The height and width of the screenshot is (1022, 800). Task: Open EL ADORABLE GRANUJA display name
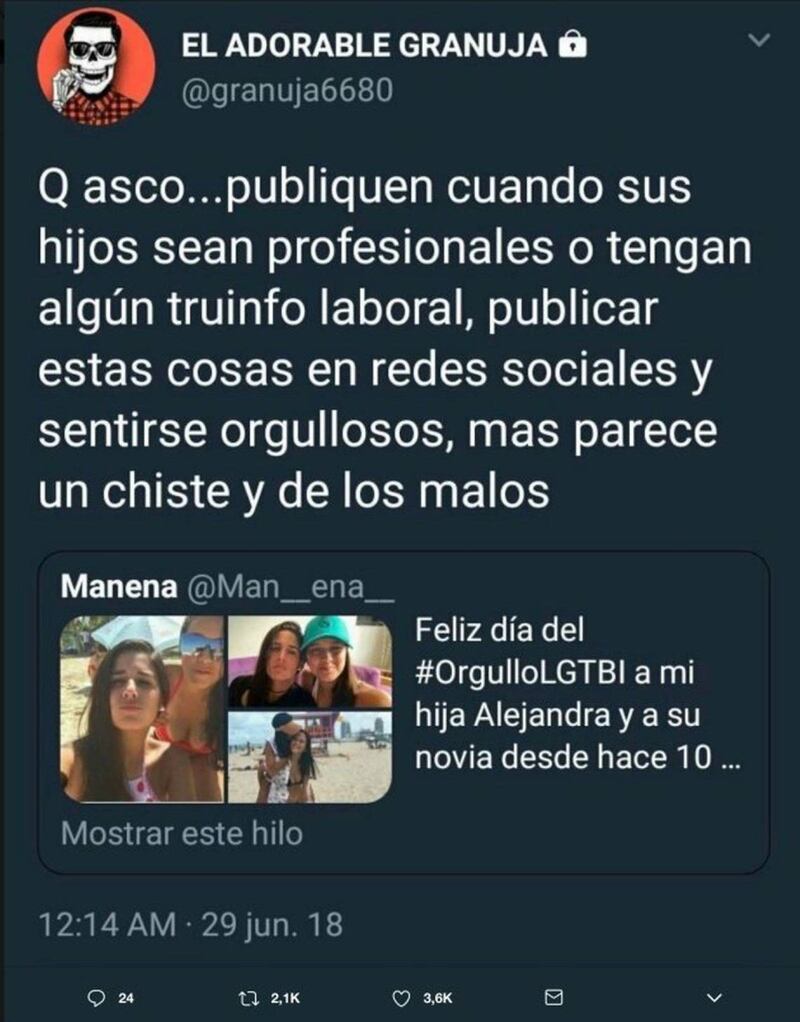click(x=364, y=45)
